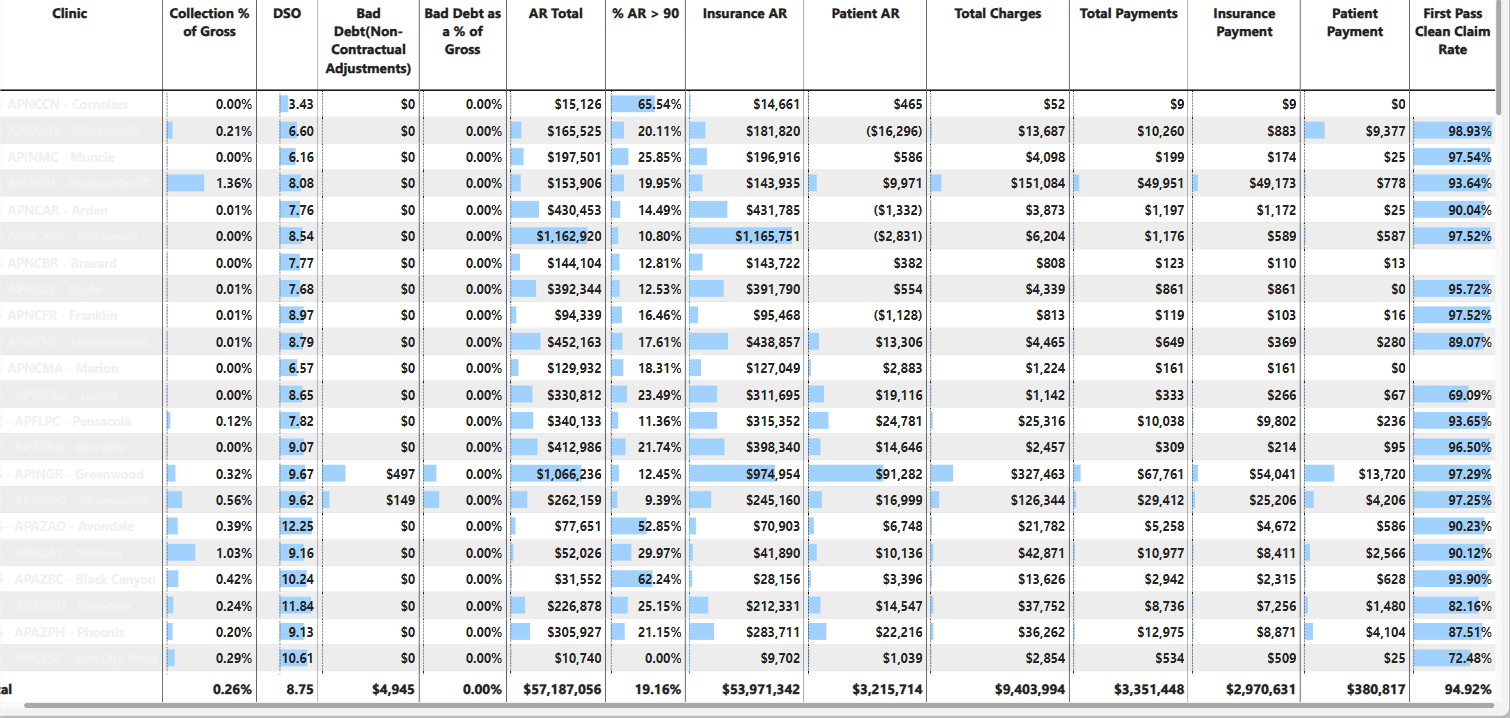Select First Pass Clean Claim Rate header
Screen dimensions: 1510x718
click(1452, 31)
